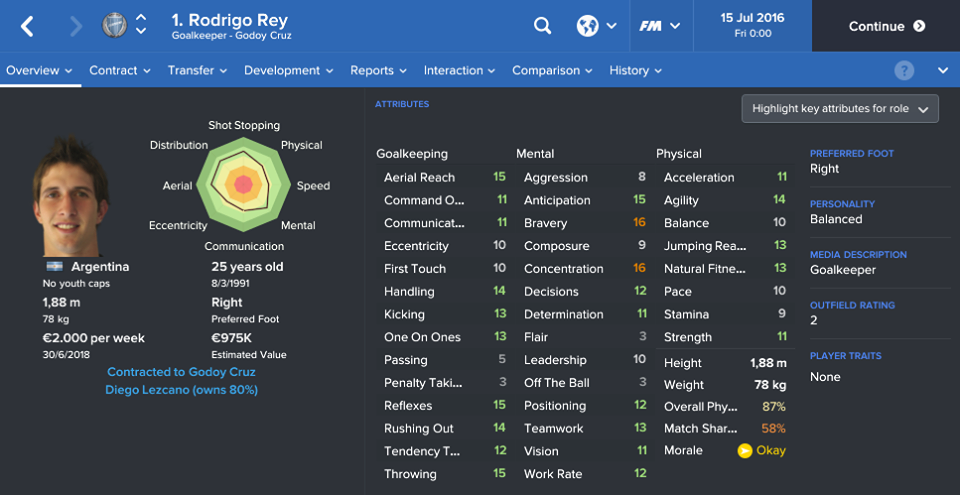960x495 pixels.
Task: Expand Highlight key attributes for role dropdown
Action: pos(840,109)
